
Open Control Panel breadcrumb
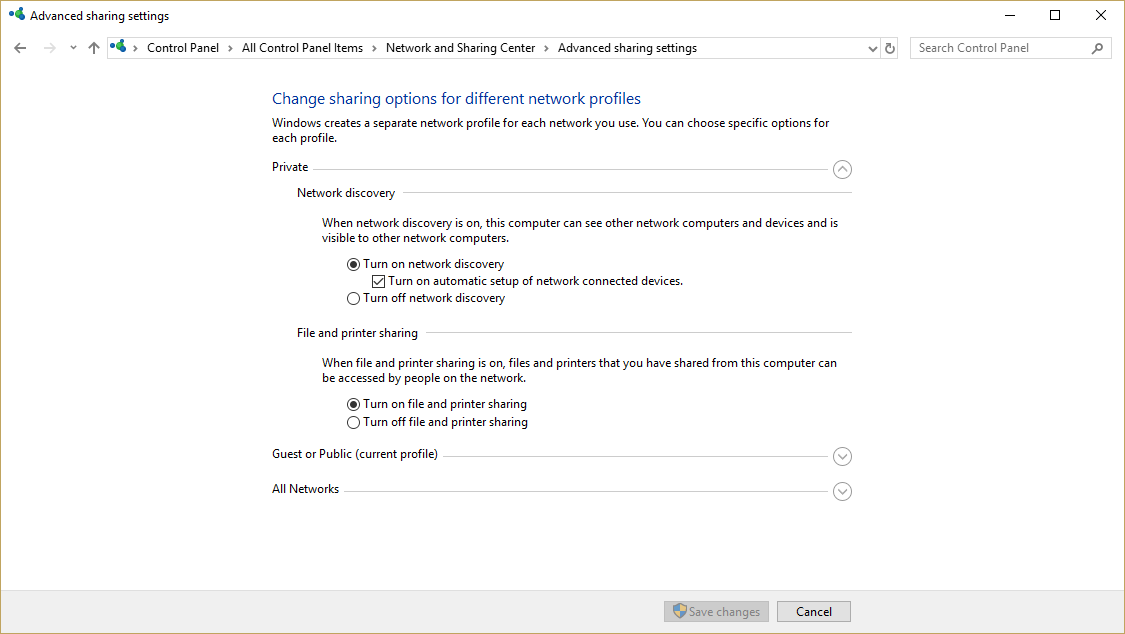tap(183, 48)
